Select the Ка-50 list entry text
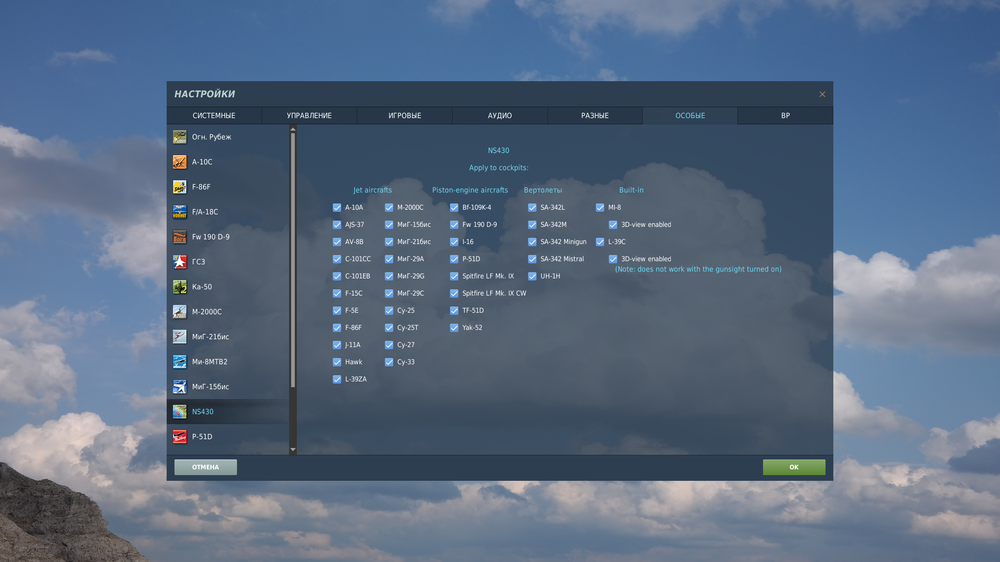 coord(202,287)
